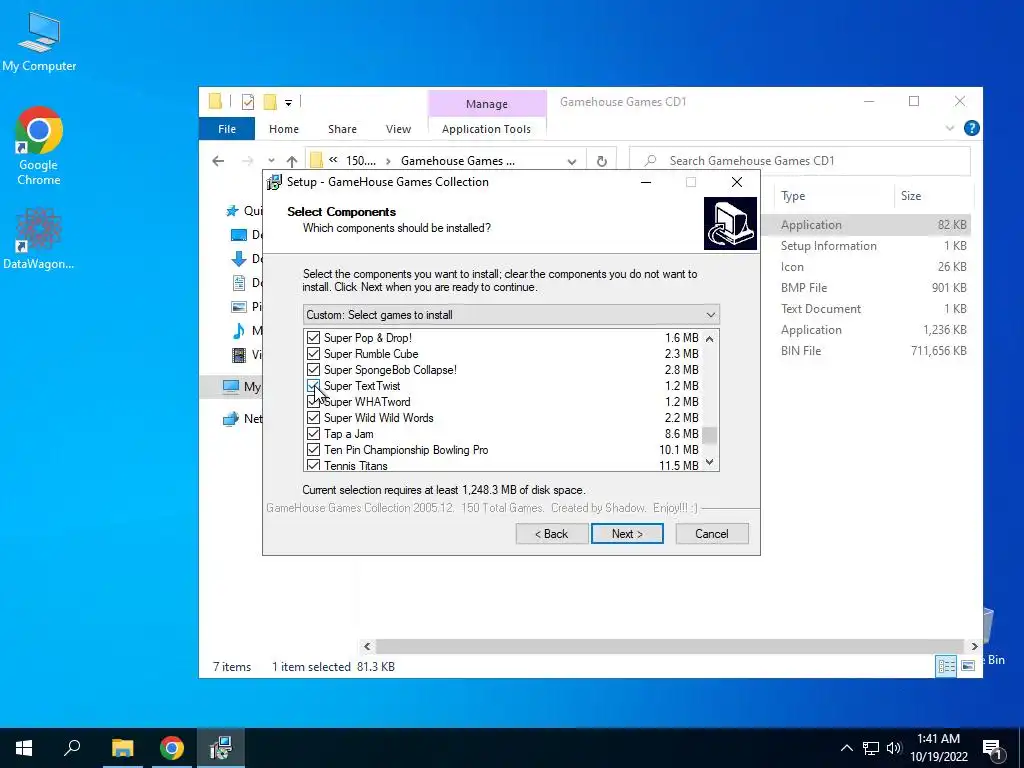Click the Manage contextual tab
This screenshot has width=1024, height=768.
(487, 104)
